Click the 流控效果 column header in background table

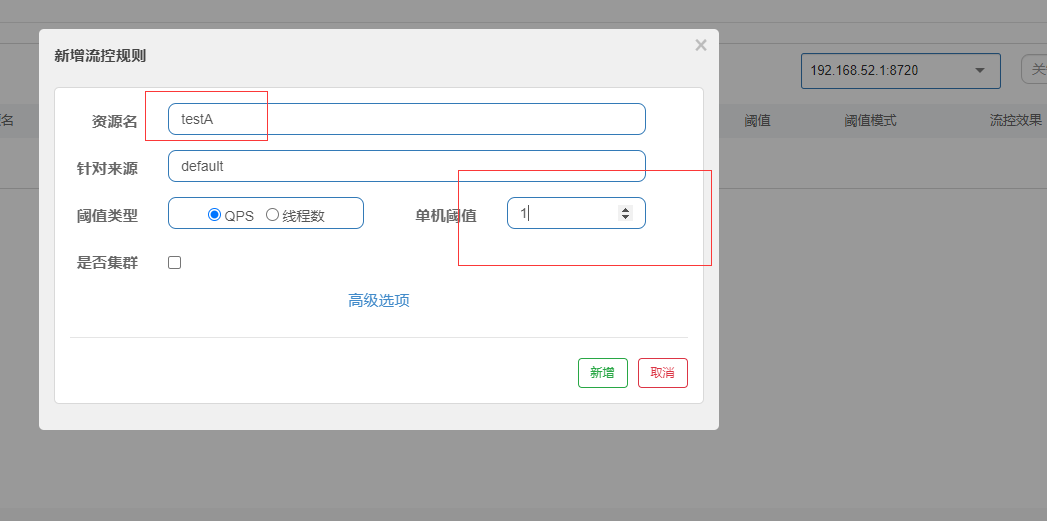pyautogui.click(x=1016, y=121)
